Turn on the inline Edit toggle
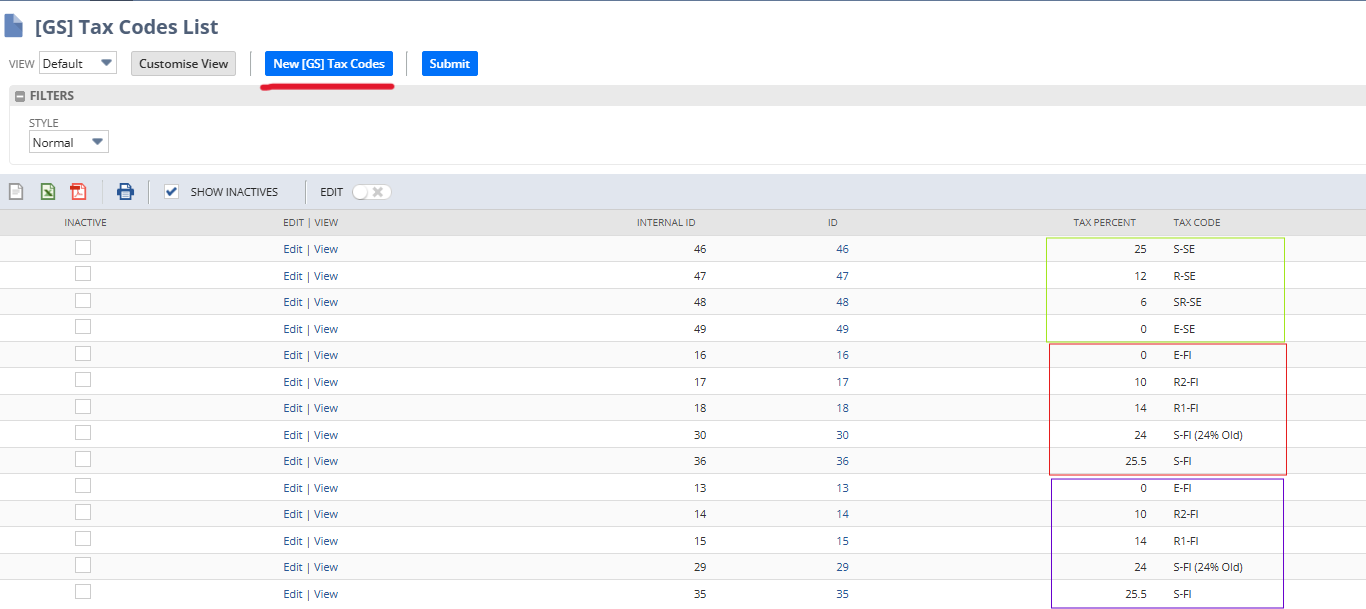Screen dimensions: 1366x609 [371, 192]
